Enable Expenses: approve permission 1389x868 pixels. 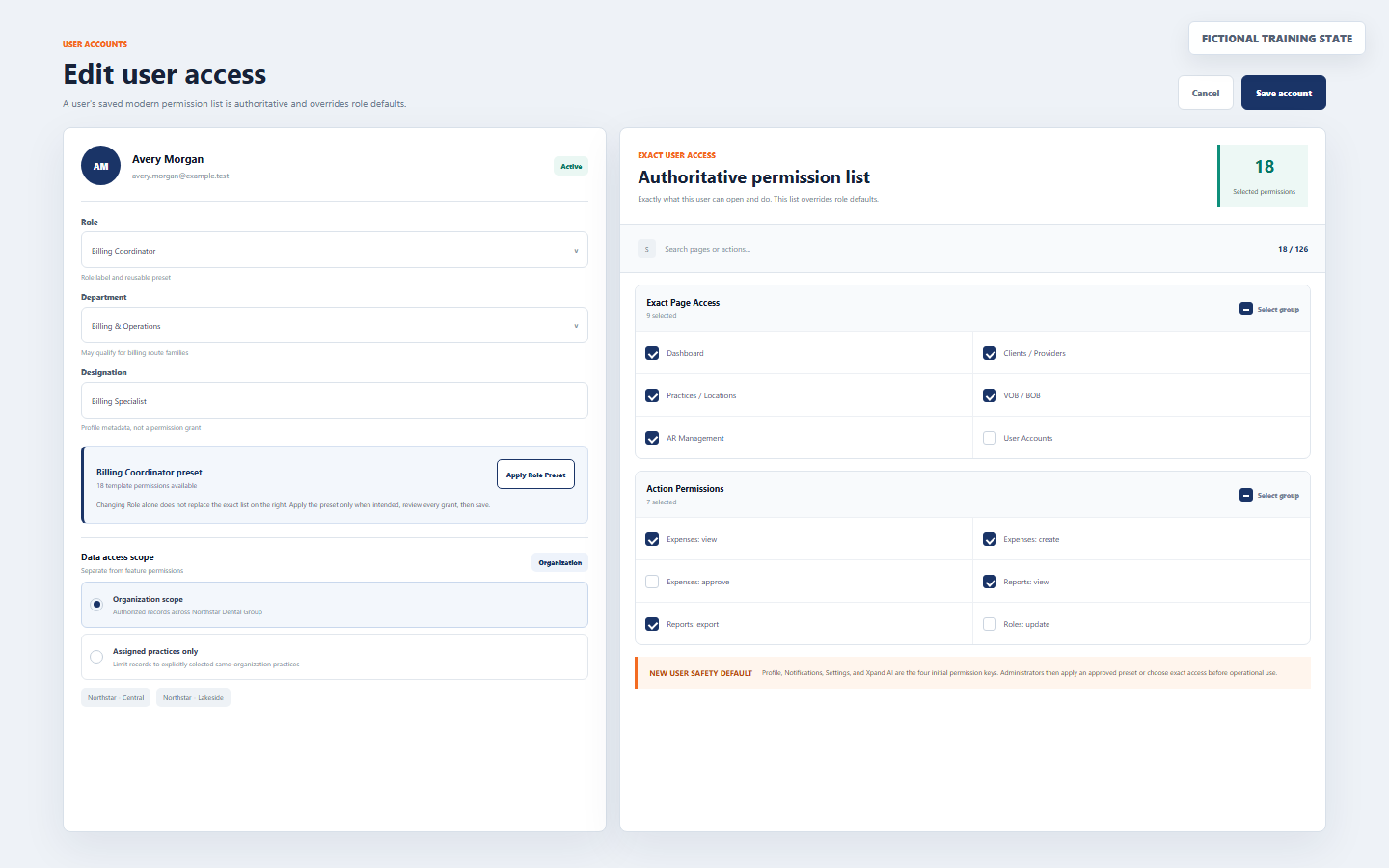click(652, 582)
